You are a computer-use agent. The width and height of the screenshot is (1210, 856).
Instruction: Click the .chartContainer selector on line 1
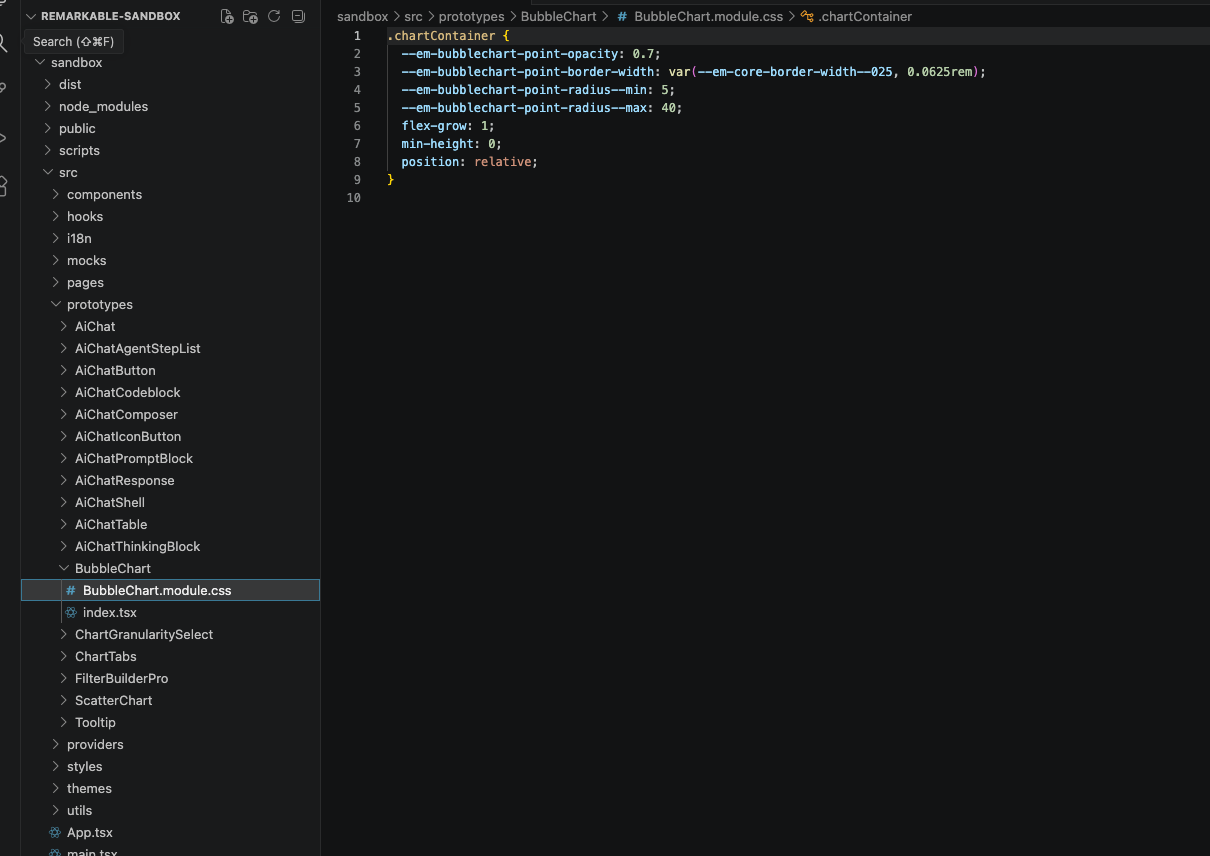point(441,36)
